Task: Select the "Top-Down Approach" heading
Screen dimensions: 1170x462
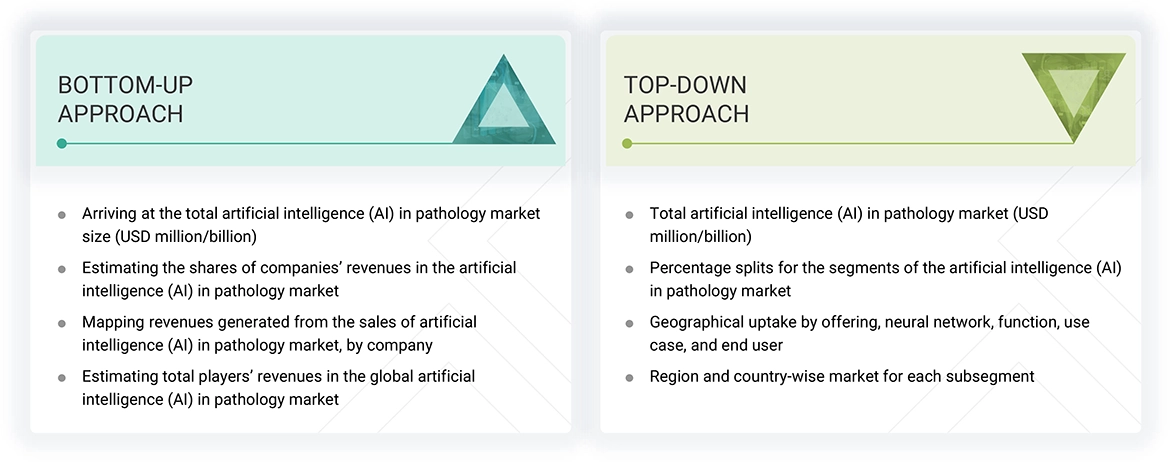Action: pos(686,99)
